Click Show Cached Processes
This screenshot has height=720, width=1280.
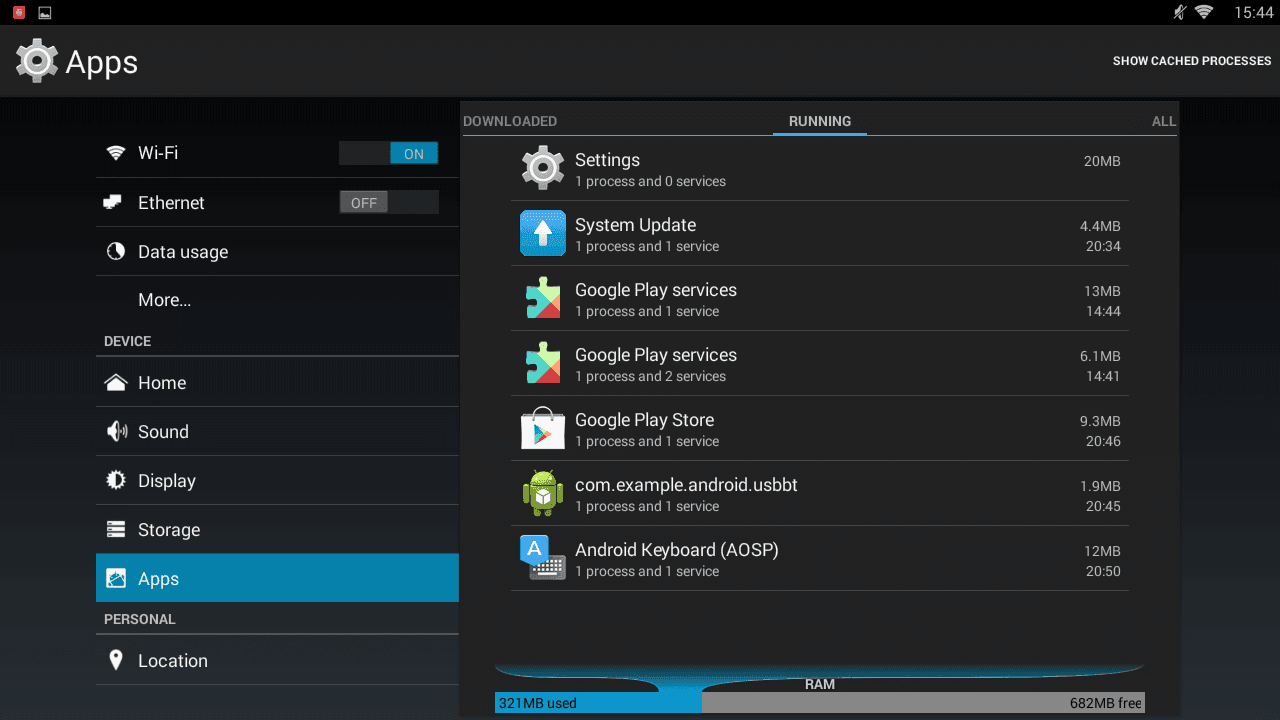[1192, 61]
